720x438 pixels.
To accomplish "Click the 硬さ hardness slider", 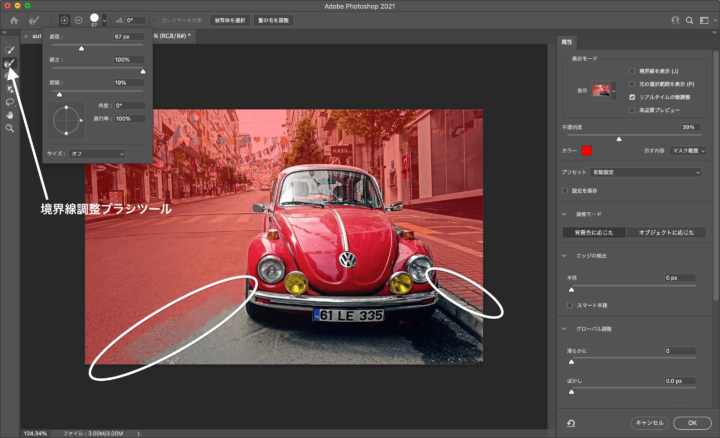I will [x=97, y=69].
